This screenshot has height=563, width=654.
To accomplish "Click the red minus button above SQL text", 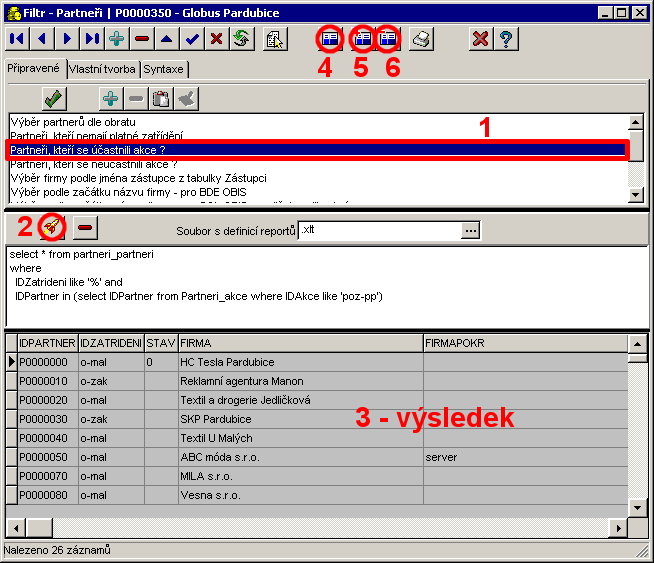I will [x=85, y=228].
